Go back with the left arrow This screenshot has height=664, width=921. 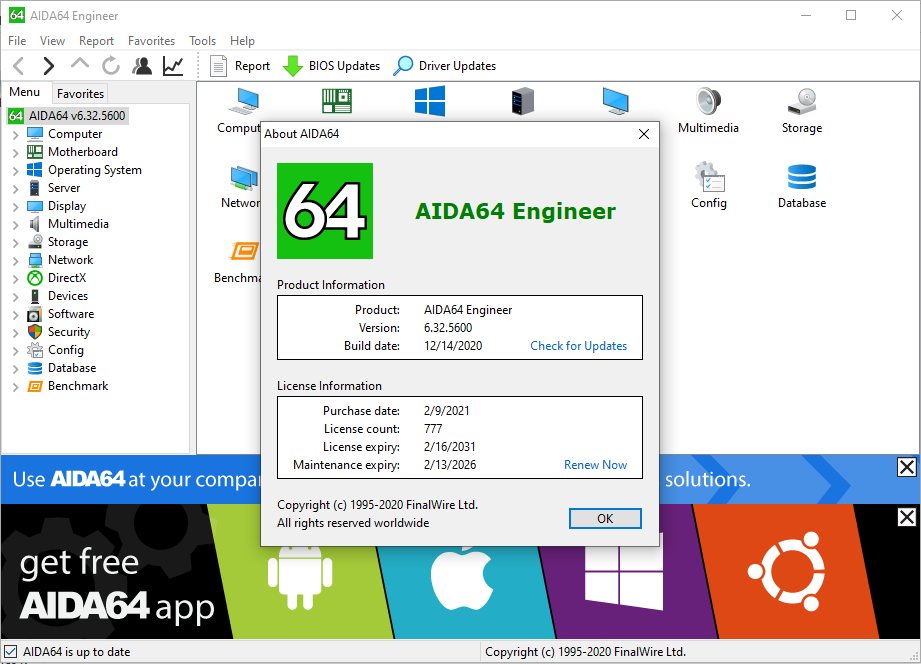click(x=19, y=66)
